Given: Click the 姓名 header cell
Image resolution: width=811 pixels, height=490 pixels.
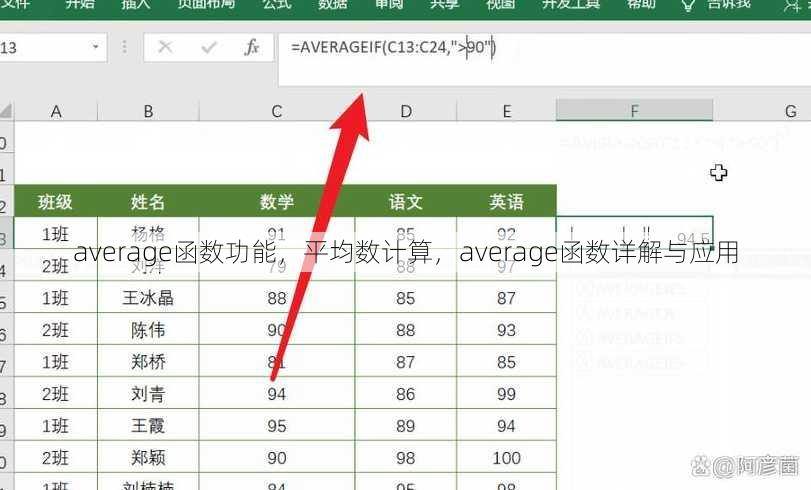Looking at the screenshot, I should [x=148, y=201].
